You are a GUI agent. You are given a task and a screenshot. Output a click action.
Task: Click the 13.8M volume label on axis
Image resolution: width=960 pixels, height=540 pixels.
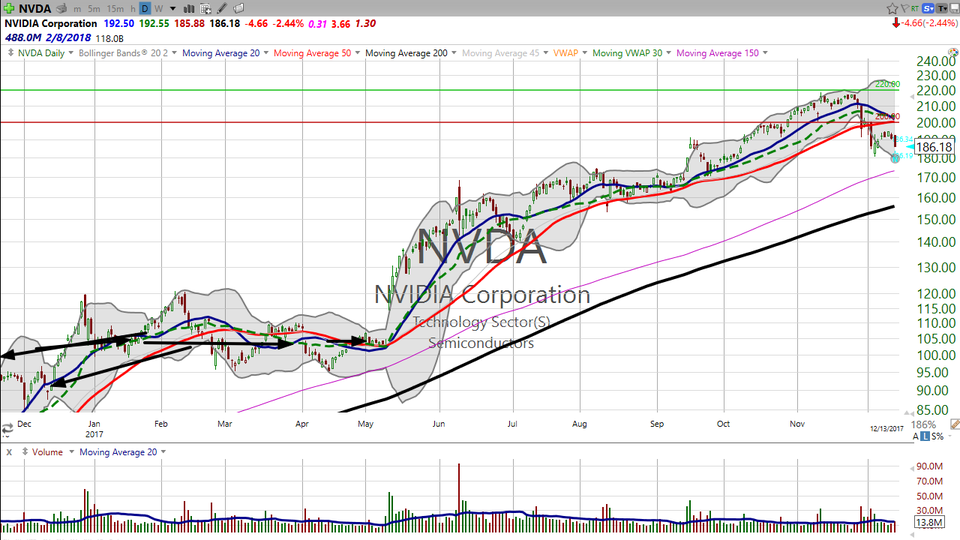(x=928, y=522)
